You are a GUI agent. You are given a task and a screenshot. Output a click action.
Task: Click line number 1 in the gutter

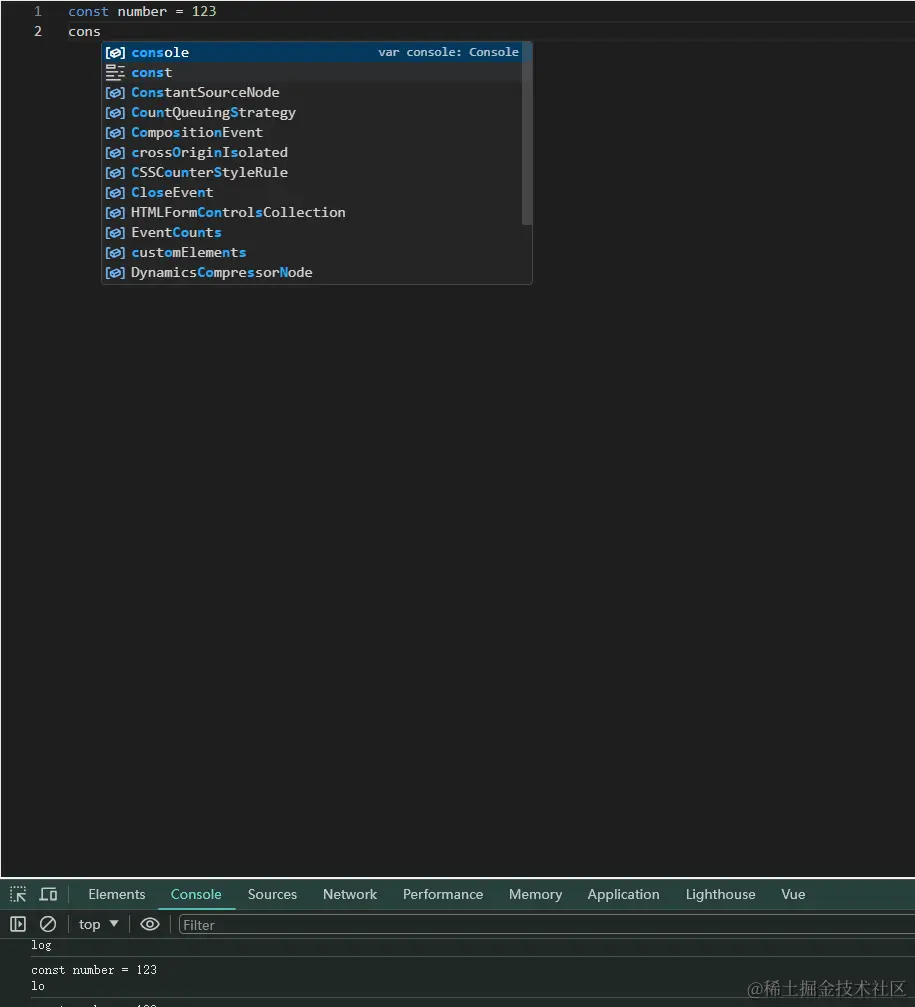click(x=38, y=12)
